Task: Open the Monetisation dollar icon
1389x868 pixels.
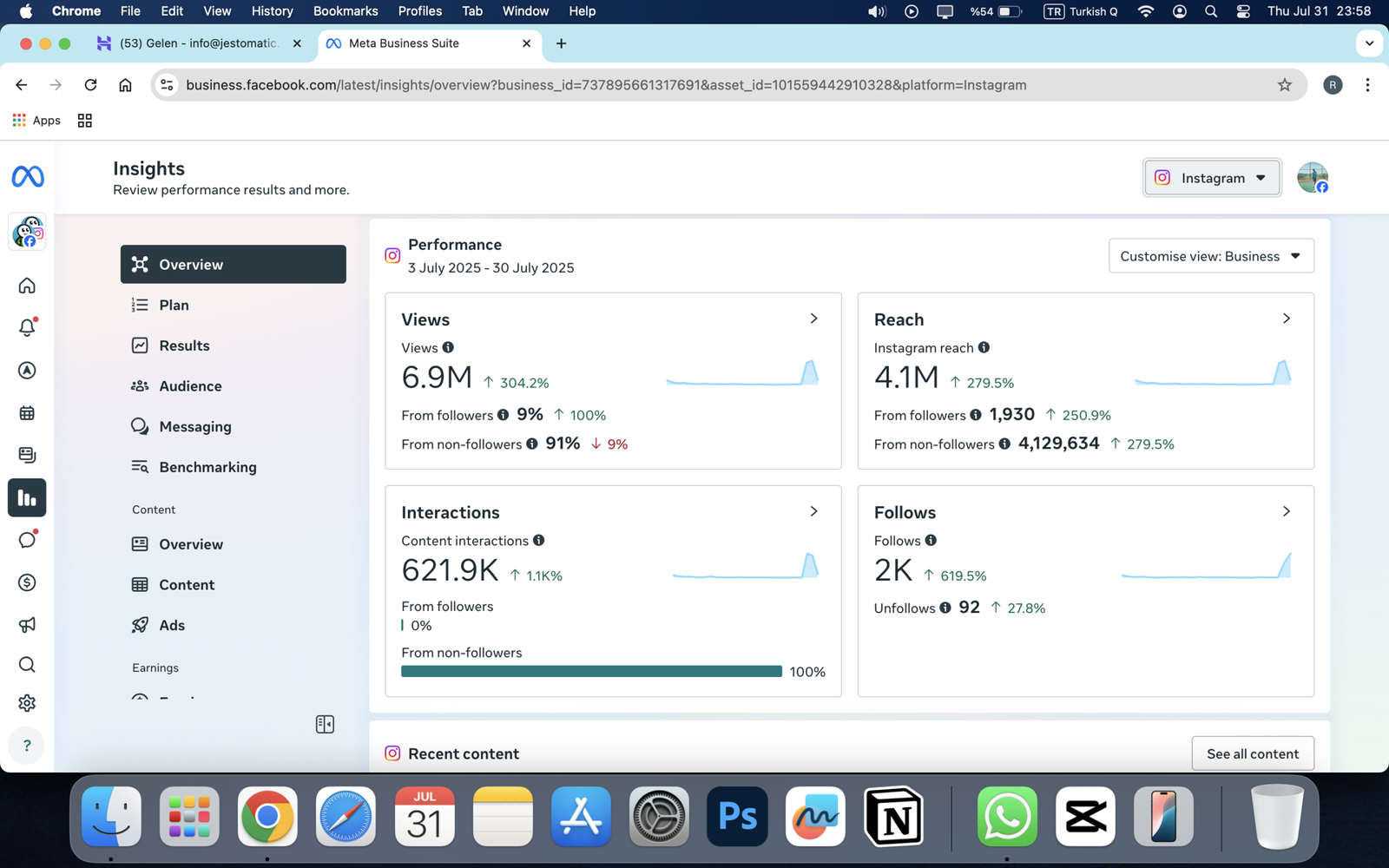Action: [x=27, y=582]
